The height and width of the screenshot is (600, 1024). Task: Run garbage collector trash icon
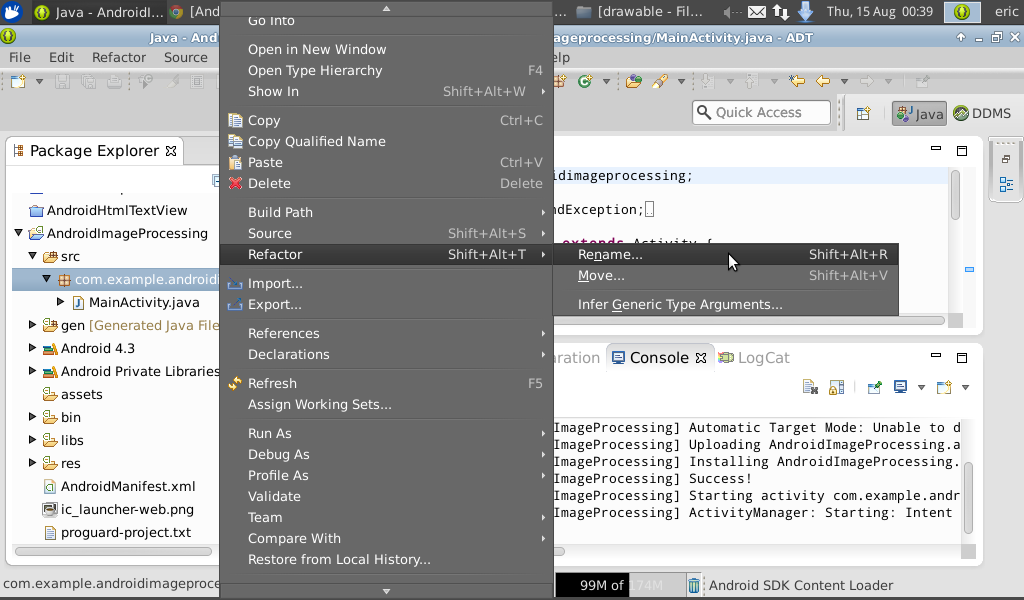click(694, 585)
